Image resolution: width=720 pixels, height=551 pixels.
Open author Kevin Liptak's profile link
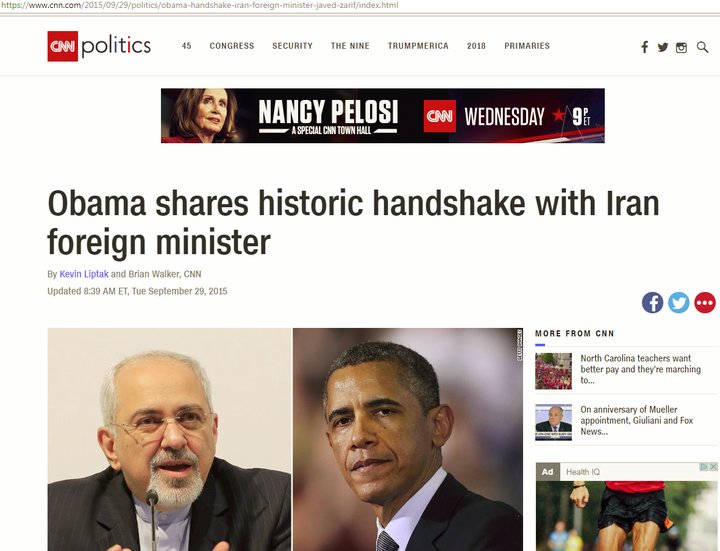tap(84, 274)
